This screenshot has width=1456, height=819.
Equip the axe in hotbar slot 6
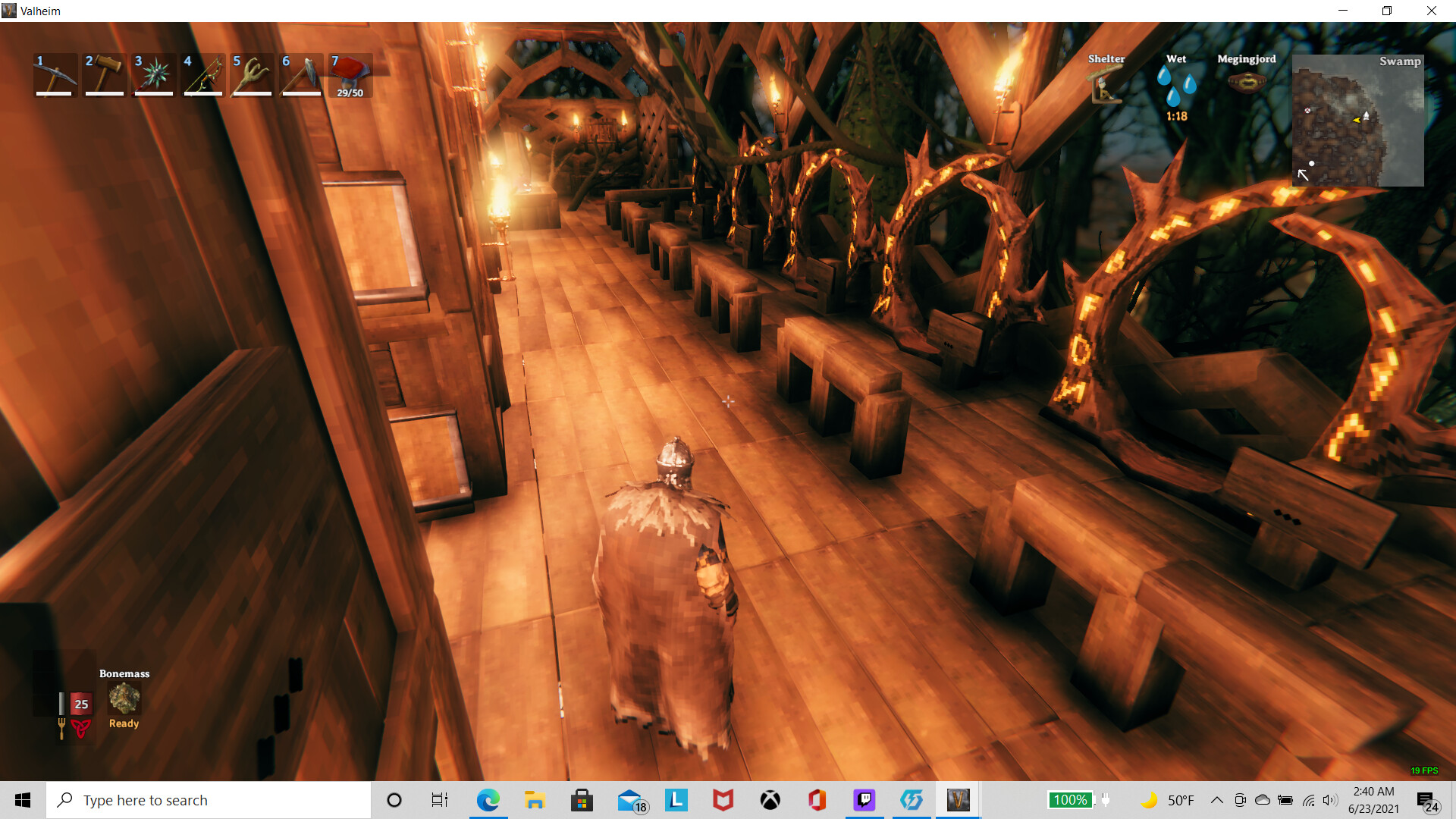coord(302,75)
